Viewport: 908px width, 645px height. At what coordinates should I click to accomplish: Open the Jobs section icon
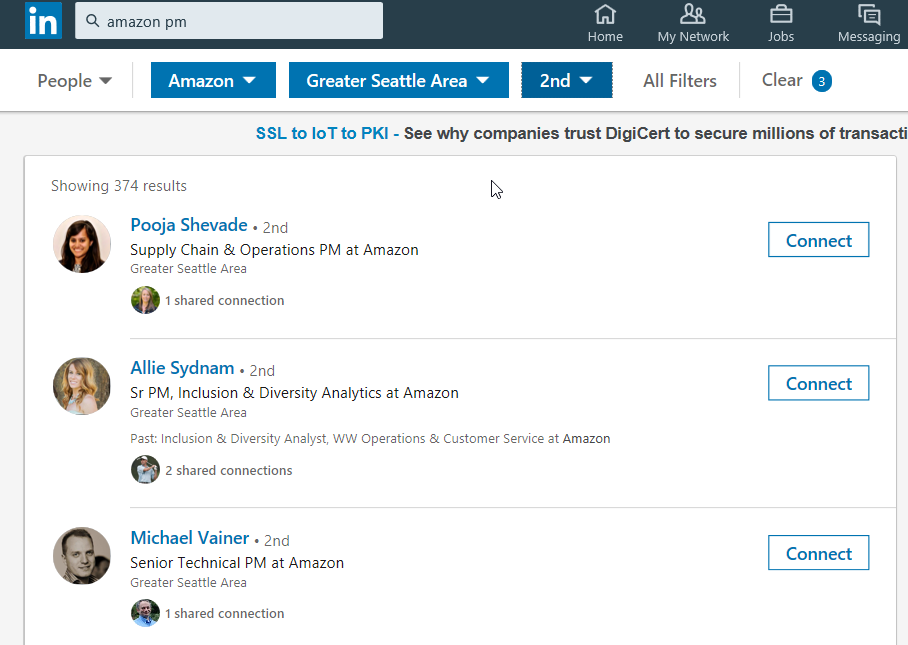(x=781, y=17)
